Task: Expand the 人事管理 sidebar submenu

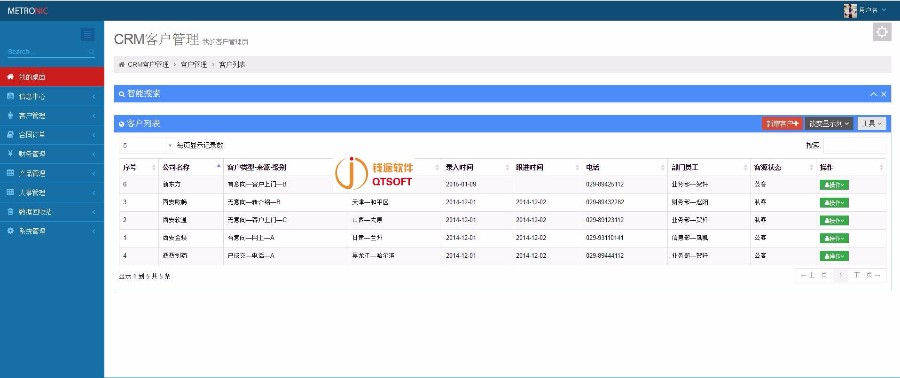Action: tap(52, 193)
